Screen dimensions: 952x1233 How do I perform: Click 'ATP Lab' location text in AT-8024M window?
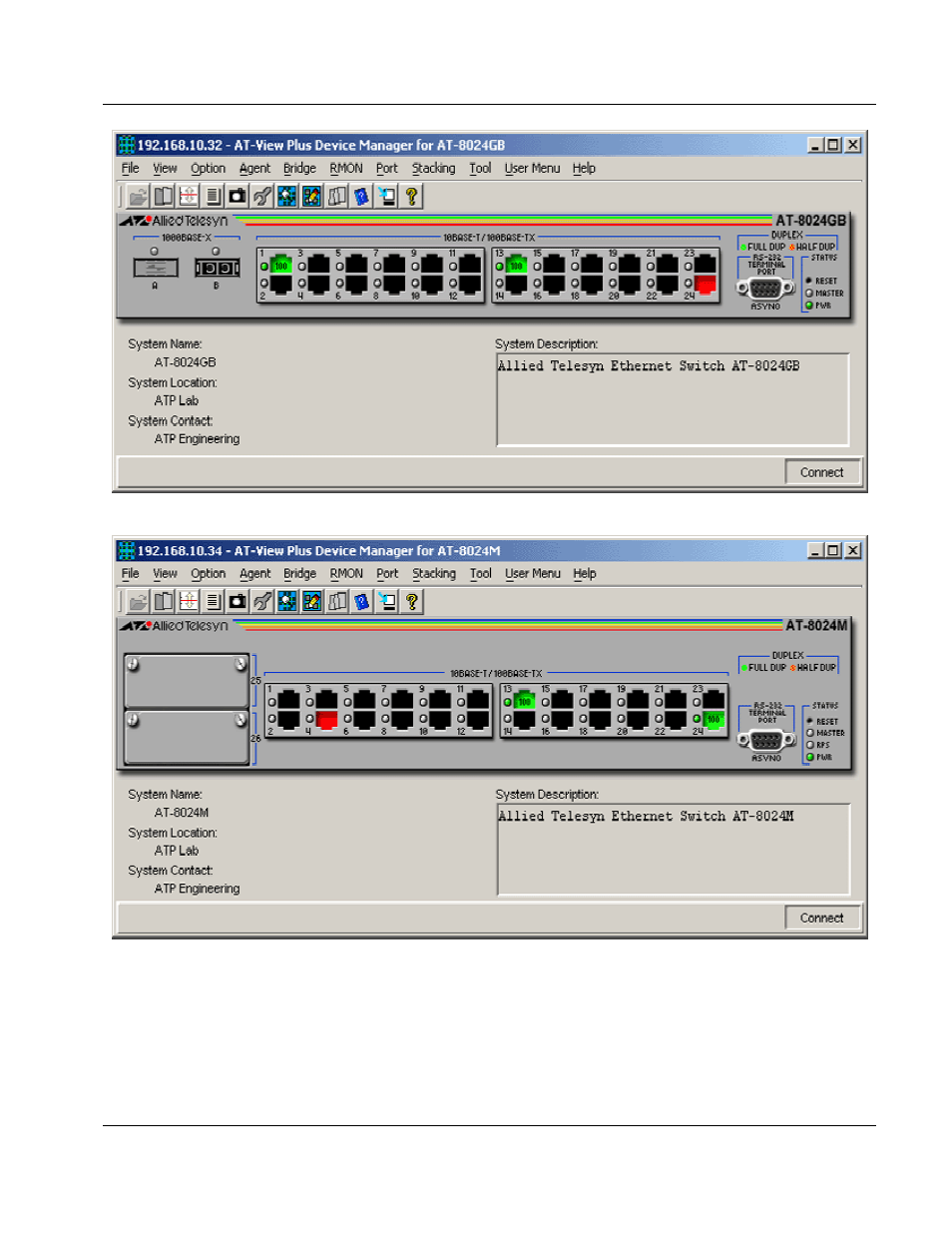[177, 851]
